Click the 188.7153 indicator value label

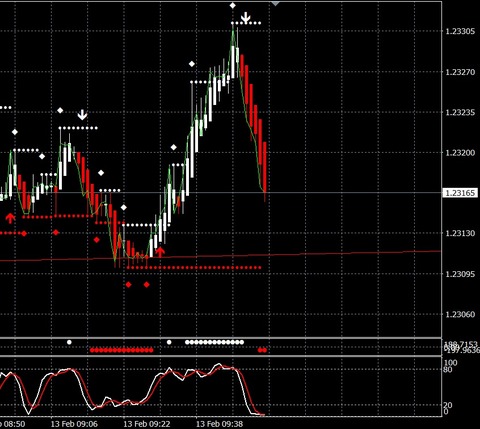pyautogui.click(x=462, y=344)
